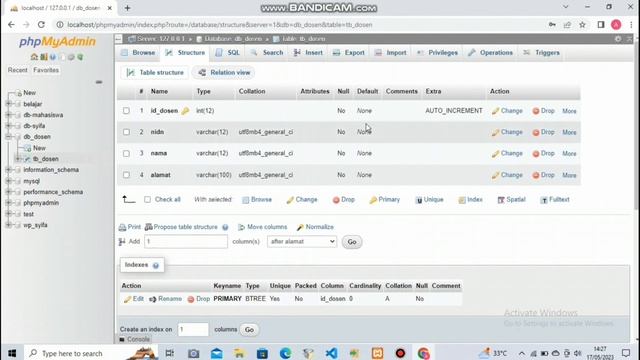Click Drop for the alamat column
Viewport: 640px width, 360px height.
point(544,175)
